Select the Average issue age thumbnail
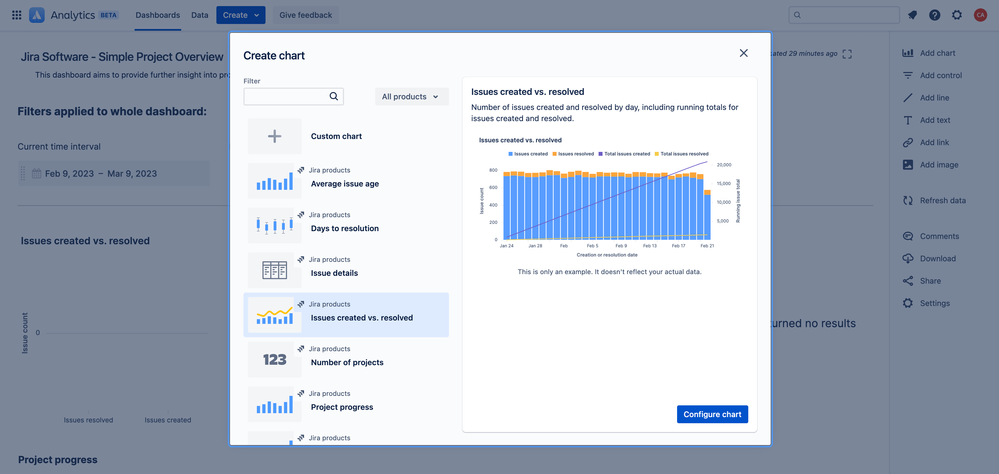The width and height of the screenshot is (999, 474). (275, 181)
